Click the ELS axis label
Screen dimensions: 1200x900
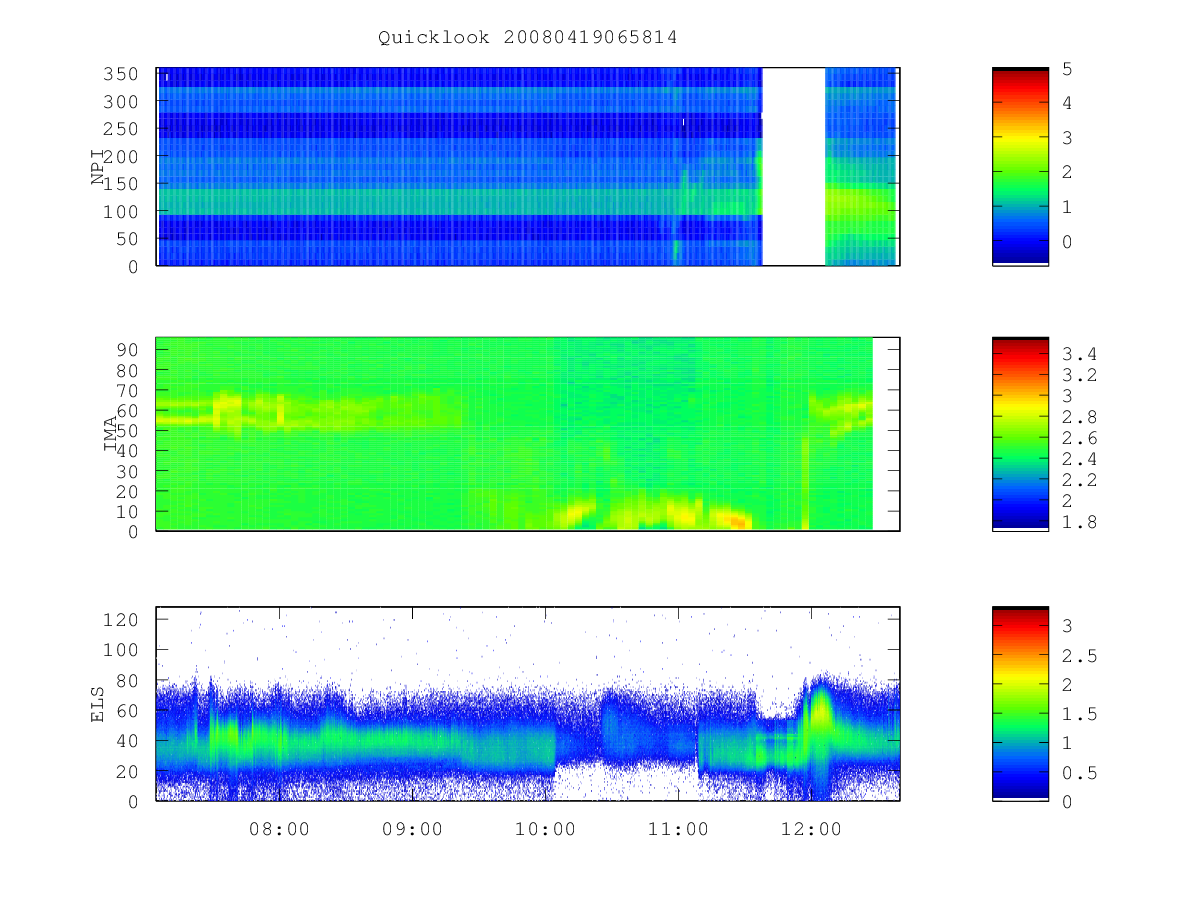[99, 704]
